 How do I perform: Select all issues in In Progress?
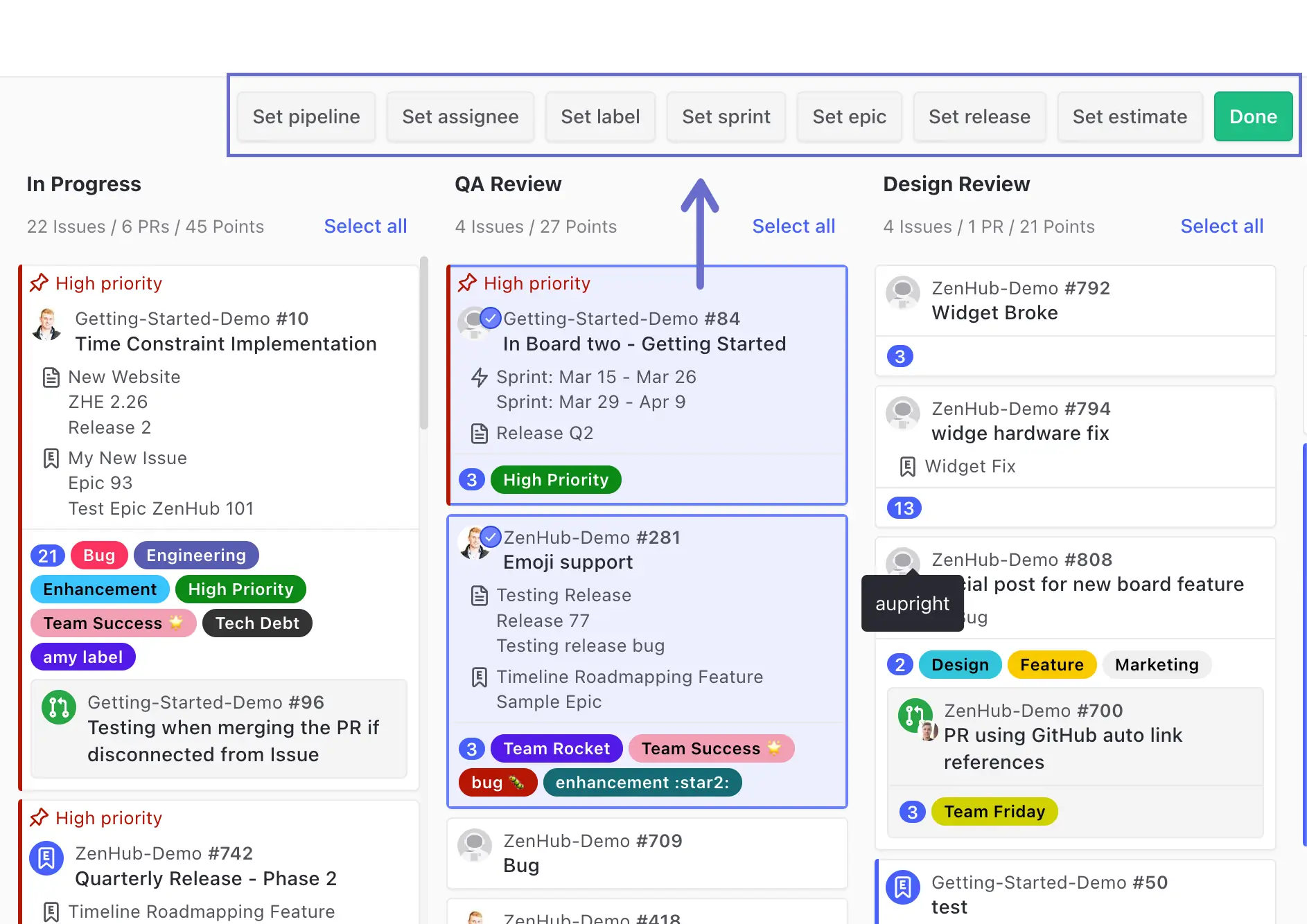coord(365,226)
